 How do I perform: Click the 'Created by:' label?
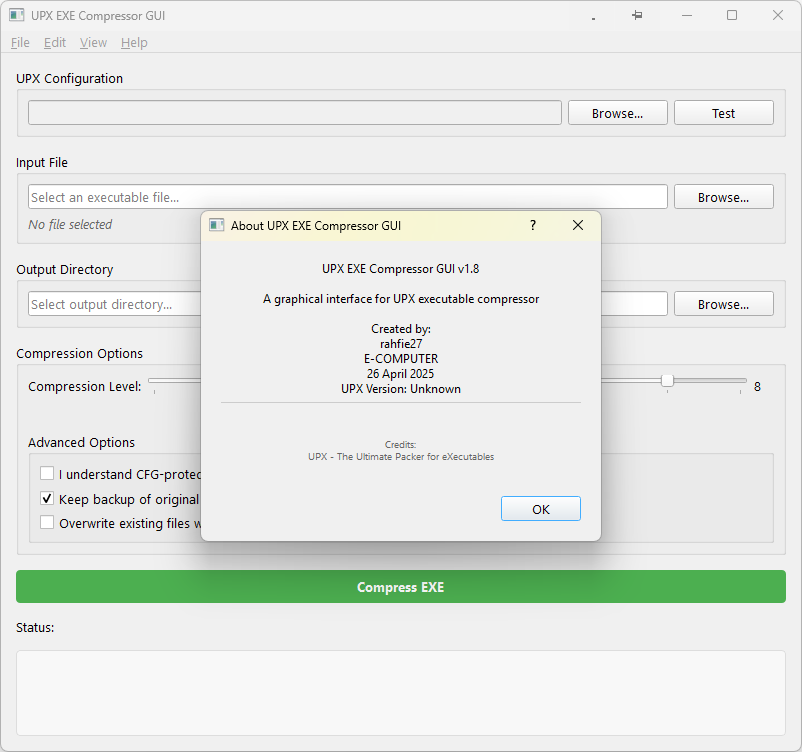(400, 328)
